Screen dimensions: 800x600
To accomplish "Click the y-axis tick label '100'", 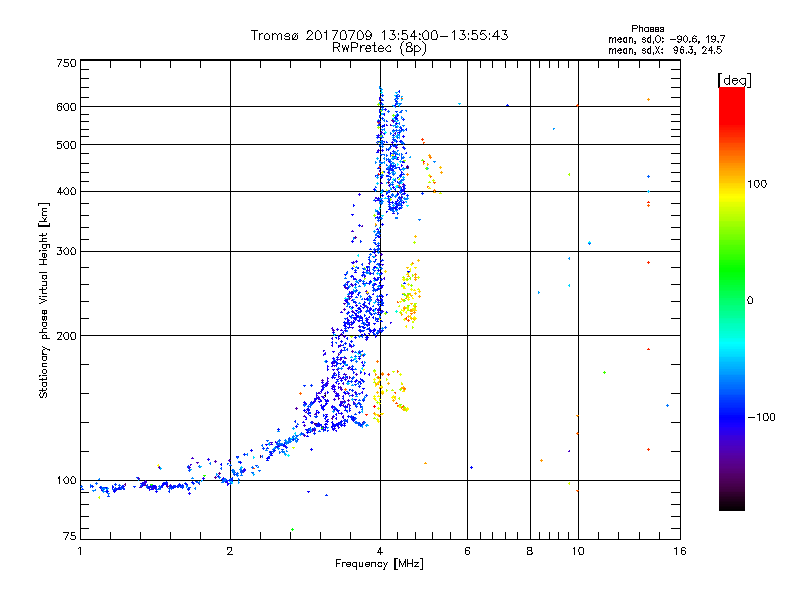I will 66,480.
